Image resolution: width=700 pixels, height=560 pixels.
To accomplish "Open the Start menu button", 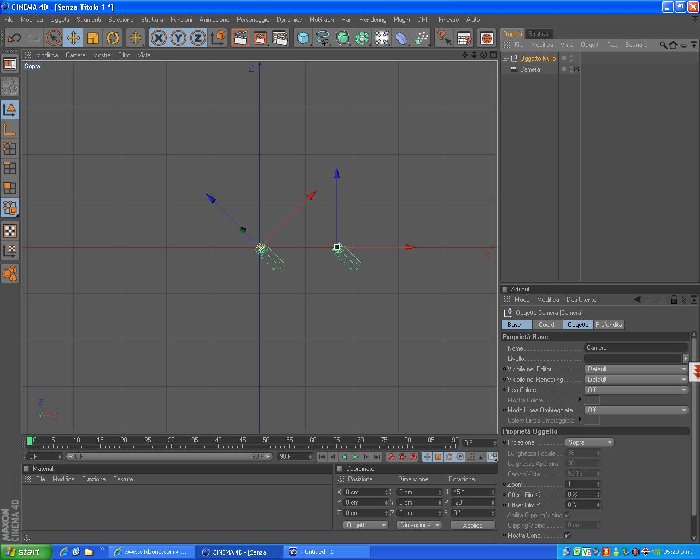I will click(25, 552).
